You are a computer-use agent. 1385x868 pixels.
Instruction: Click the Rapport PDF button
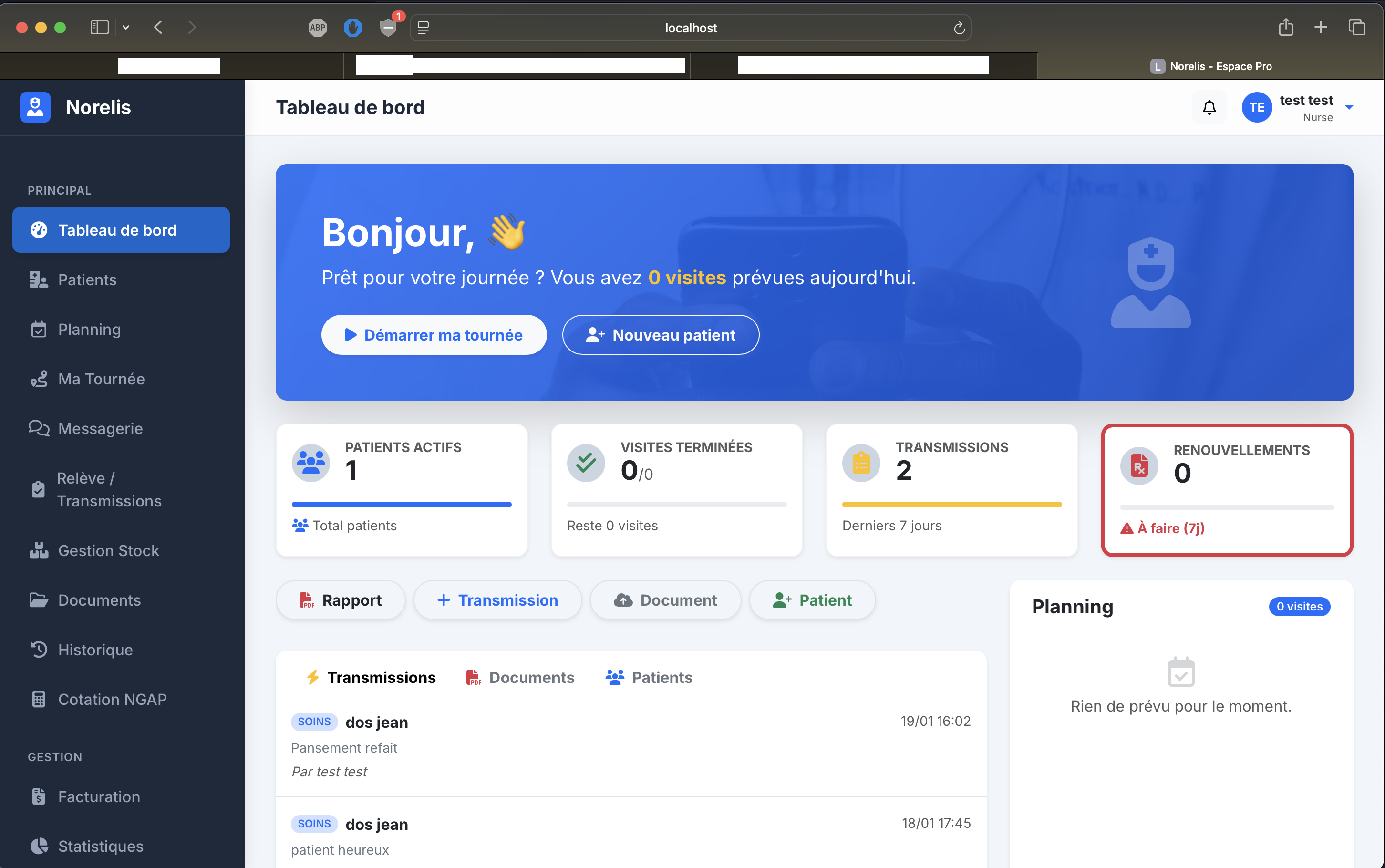pos(341,600)
